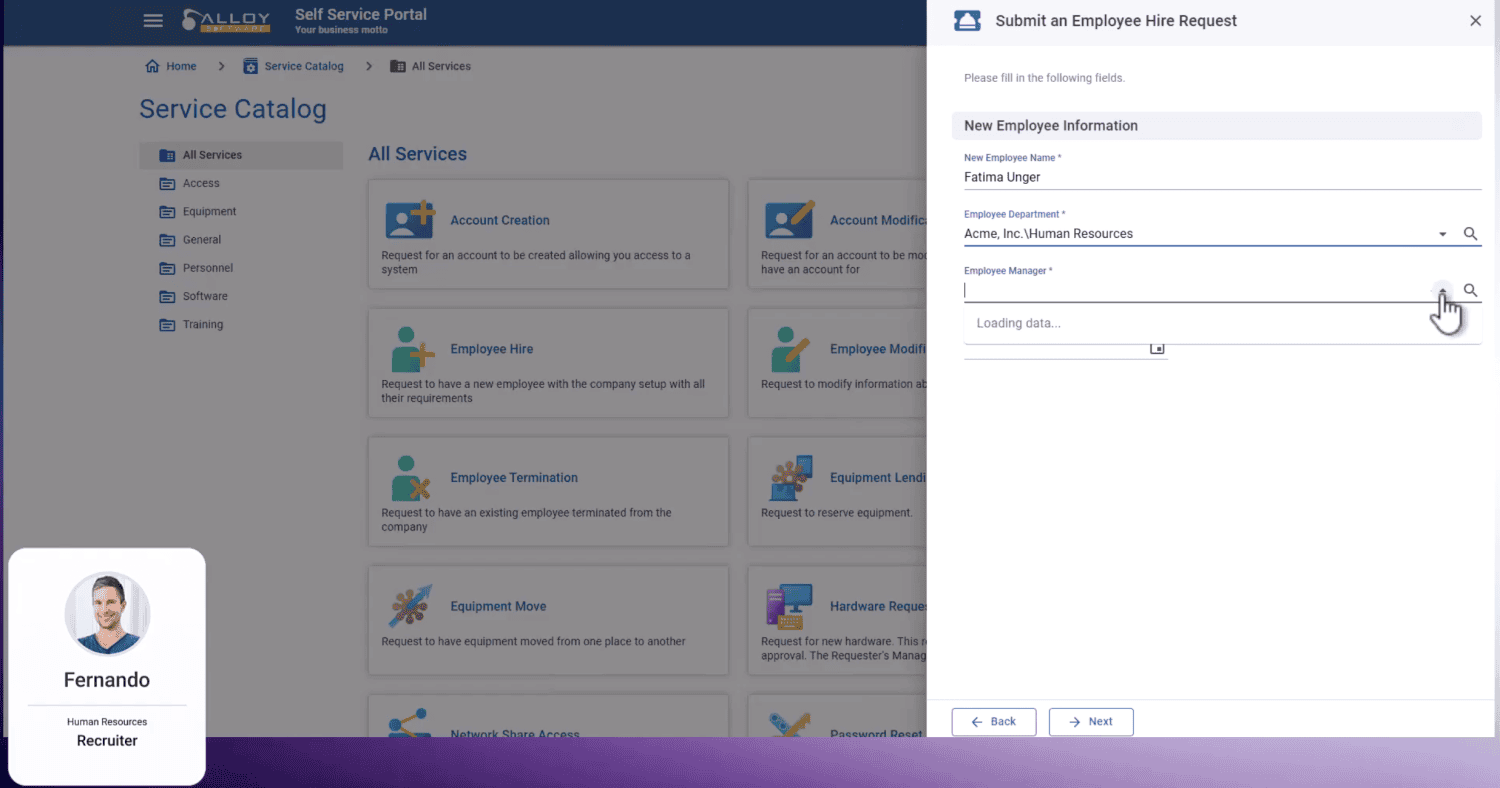Click the calendar icon on the date field

(1157, 348)
